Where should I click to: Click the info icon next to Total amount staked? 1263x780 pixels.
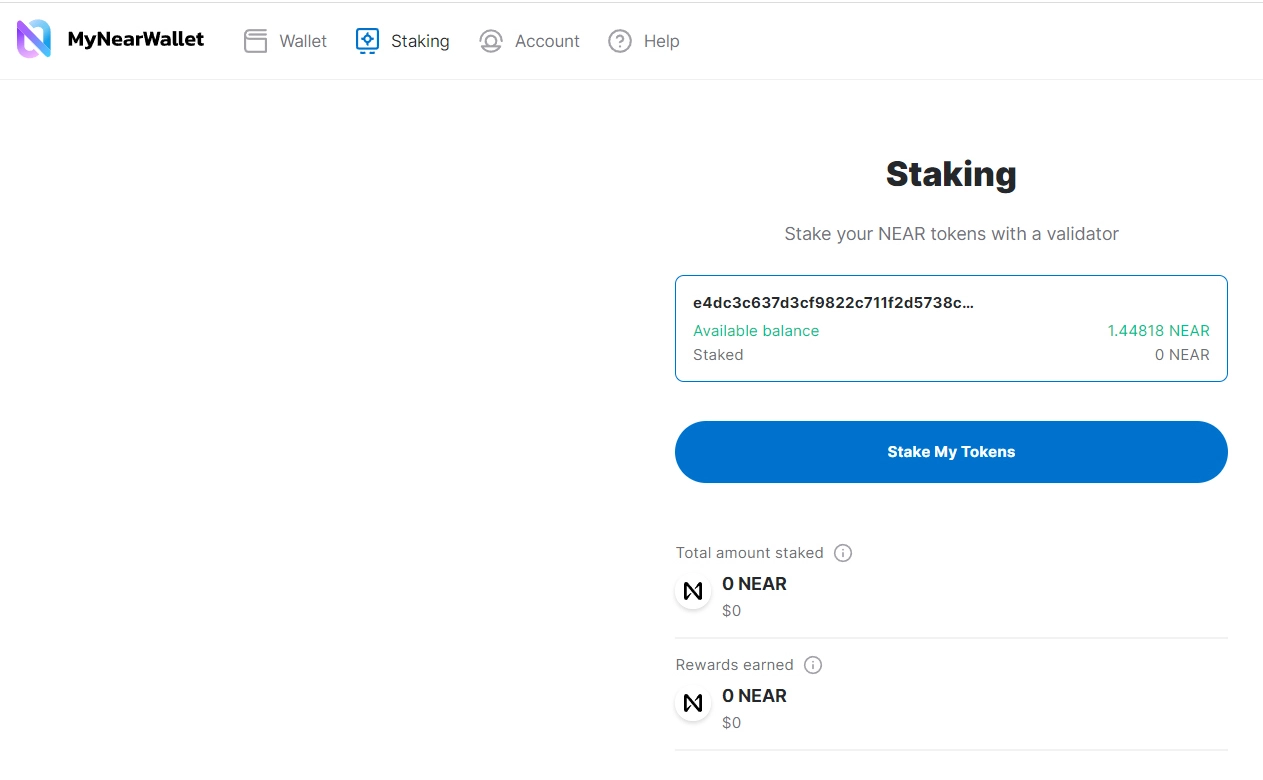[843, 552]
